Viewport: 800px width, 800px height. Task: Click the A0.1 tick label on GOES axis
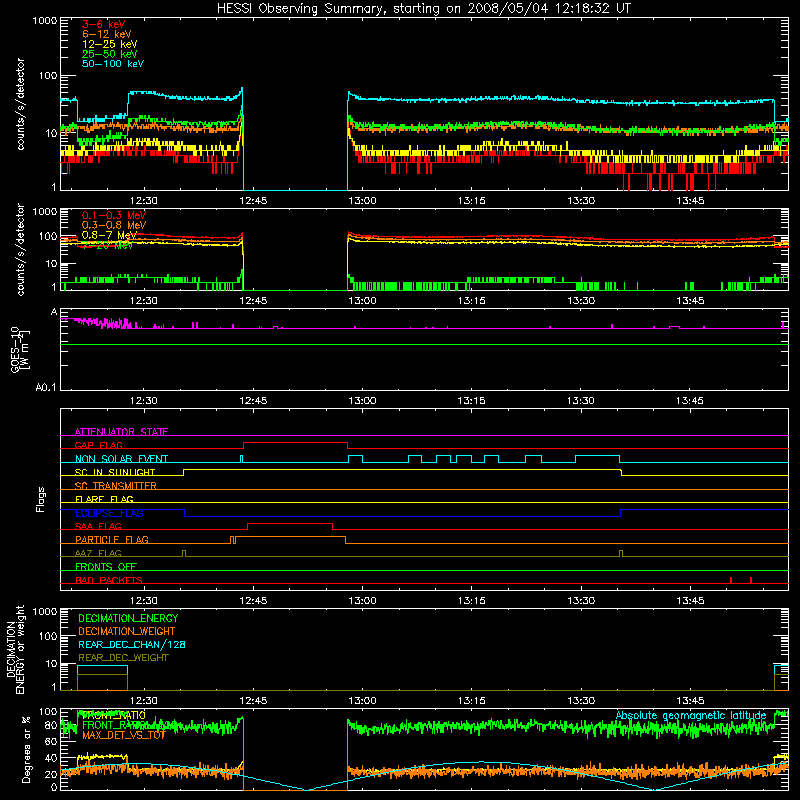click(x=46, y=388)
